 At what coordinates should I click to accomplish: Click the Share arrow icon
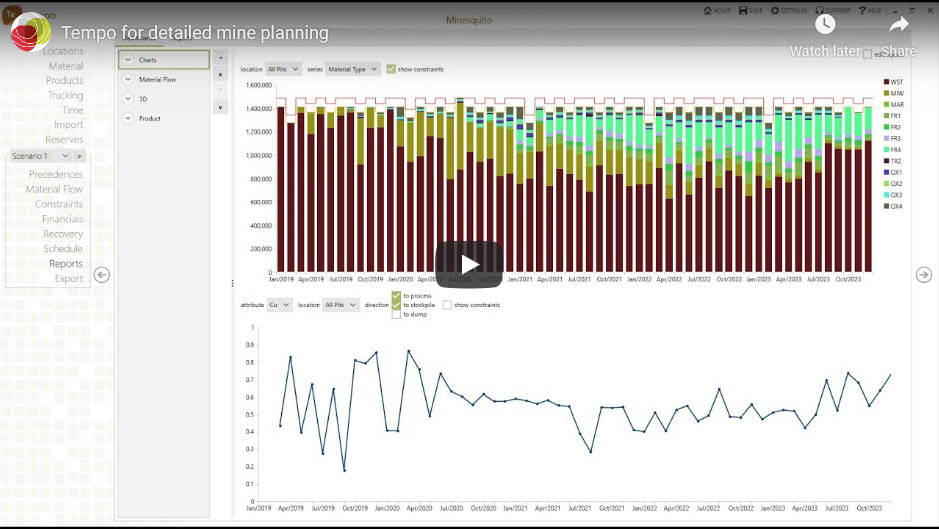point(898,25)
